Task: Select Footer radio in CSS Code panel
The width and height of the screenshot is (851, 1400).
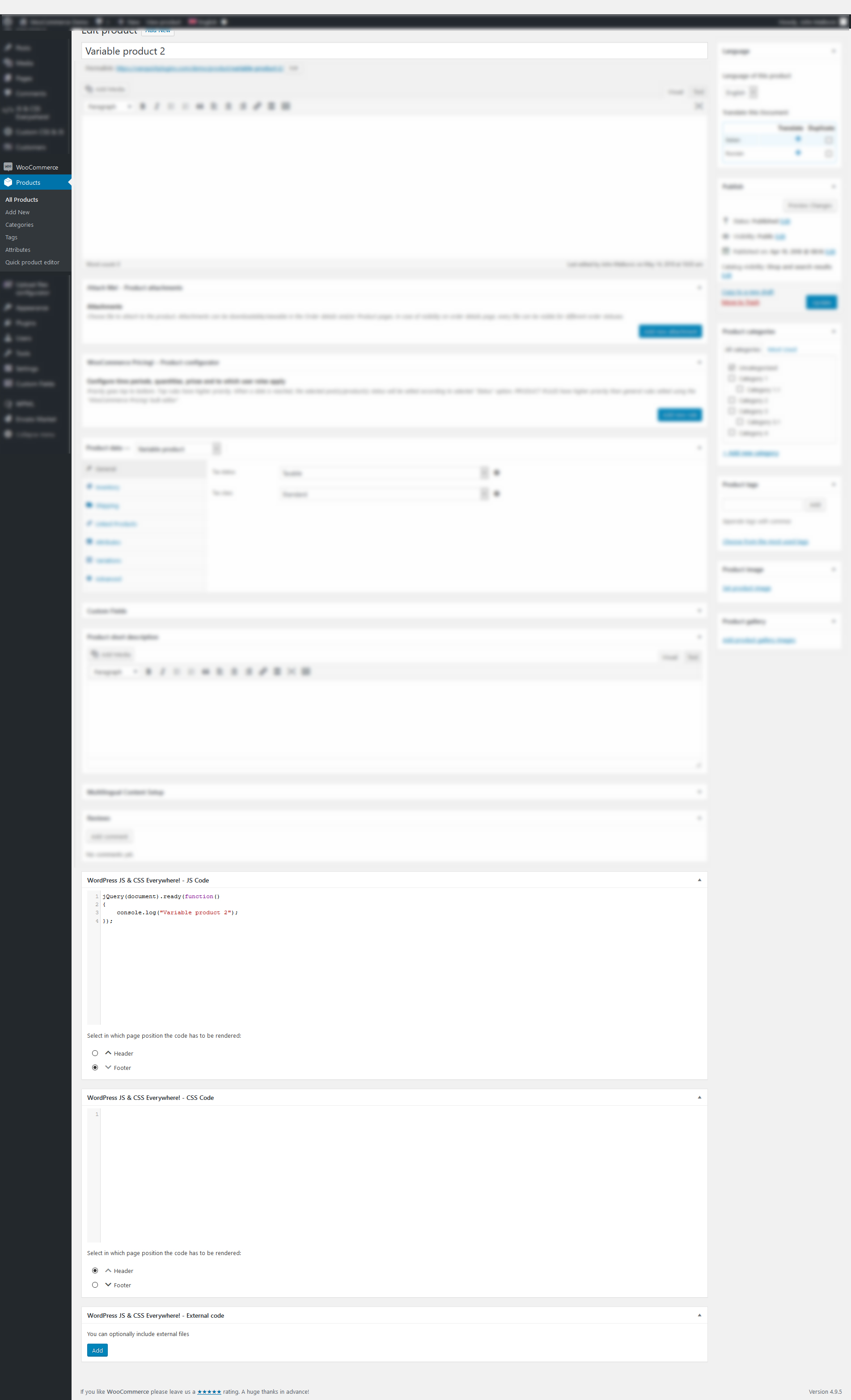Action: [95, 1285]
